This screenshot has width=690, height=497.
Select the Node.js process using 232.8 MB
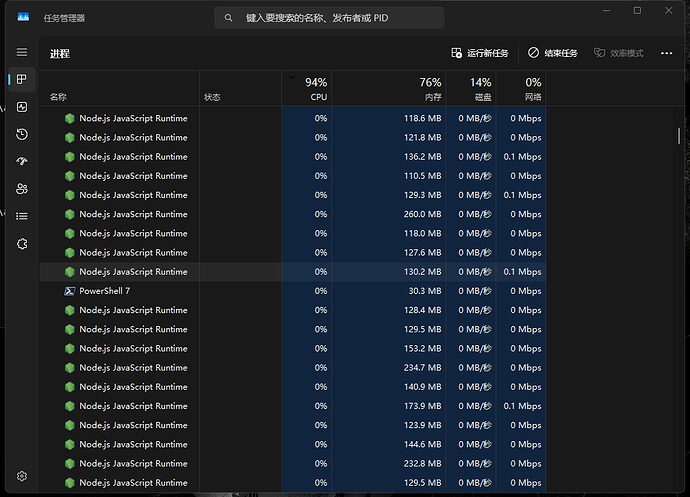293,464
